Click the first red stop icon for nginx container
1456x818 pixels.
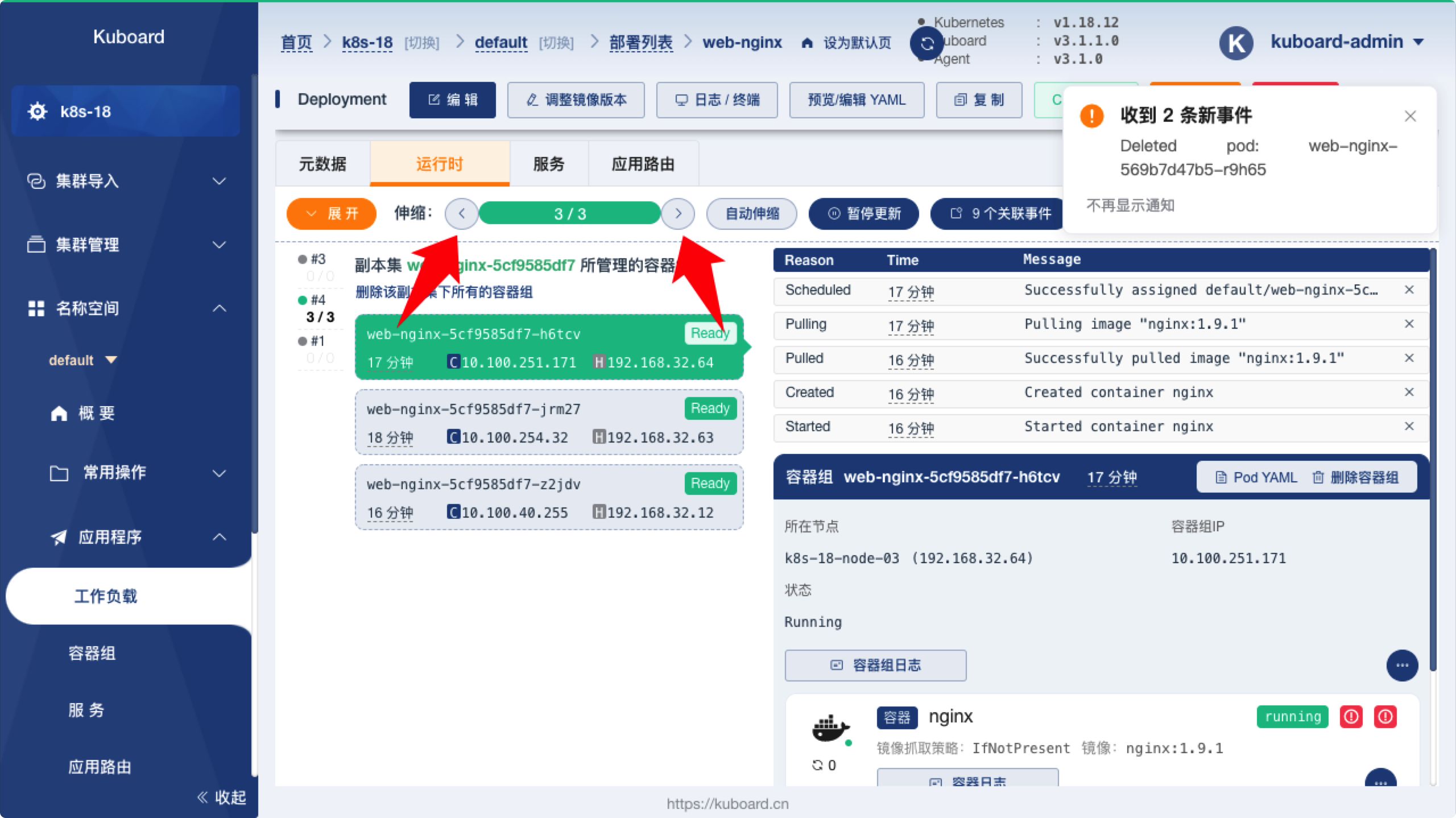click(1351, 717)
